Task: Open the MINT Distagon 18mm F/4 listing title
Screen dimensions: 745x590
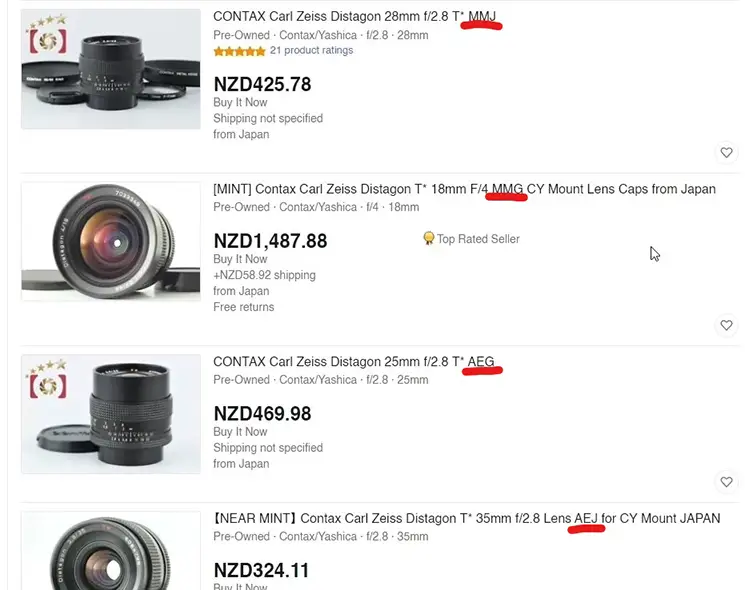Action: 464,189
